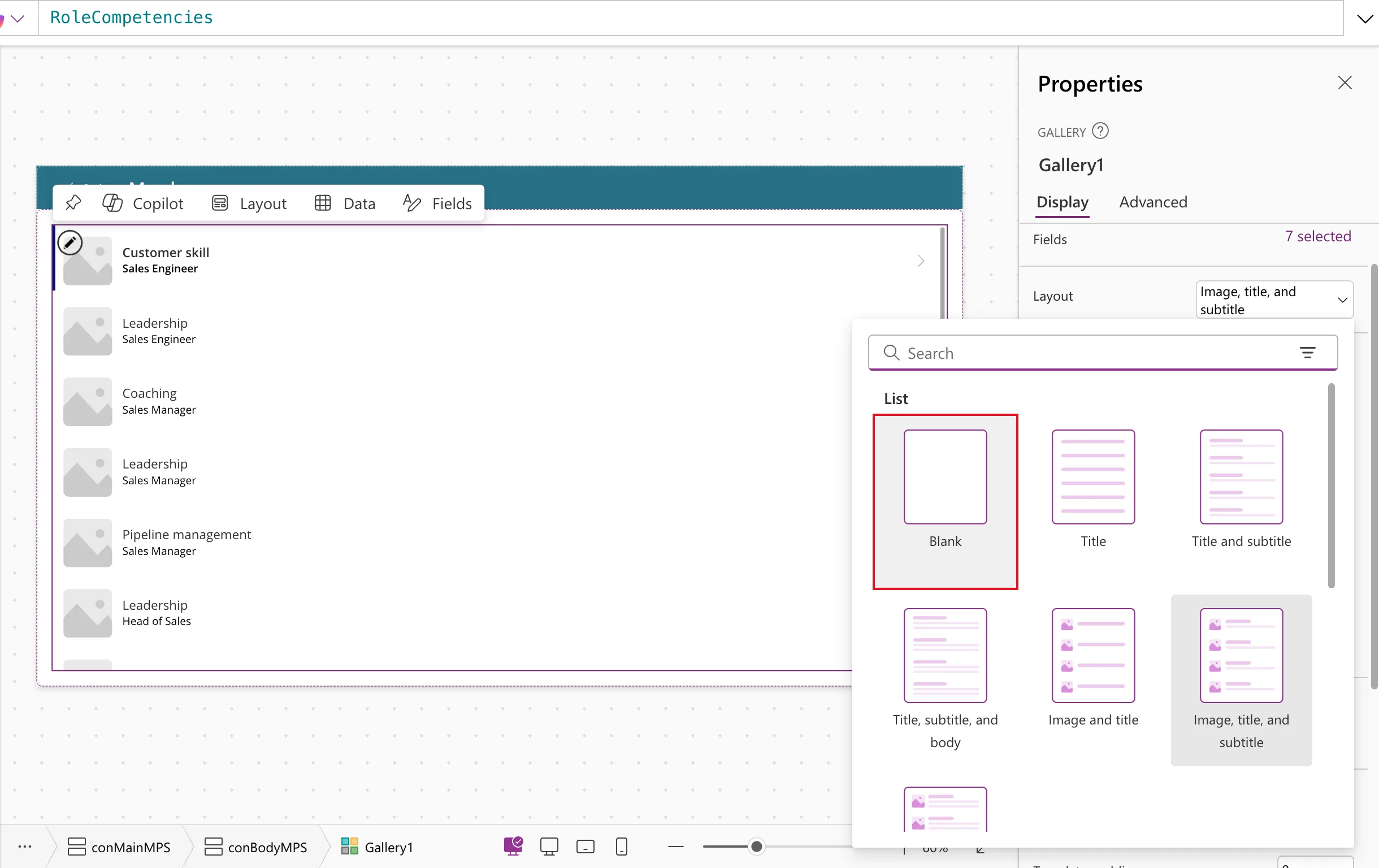1379x868 pixels.
Task: Click the image placeholder beside Pipeline management
Action: click(88, 543)
